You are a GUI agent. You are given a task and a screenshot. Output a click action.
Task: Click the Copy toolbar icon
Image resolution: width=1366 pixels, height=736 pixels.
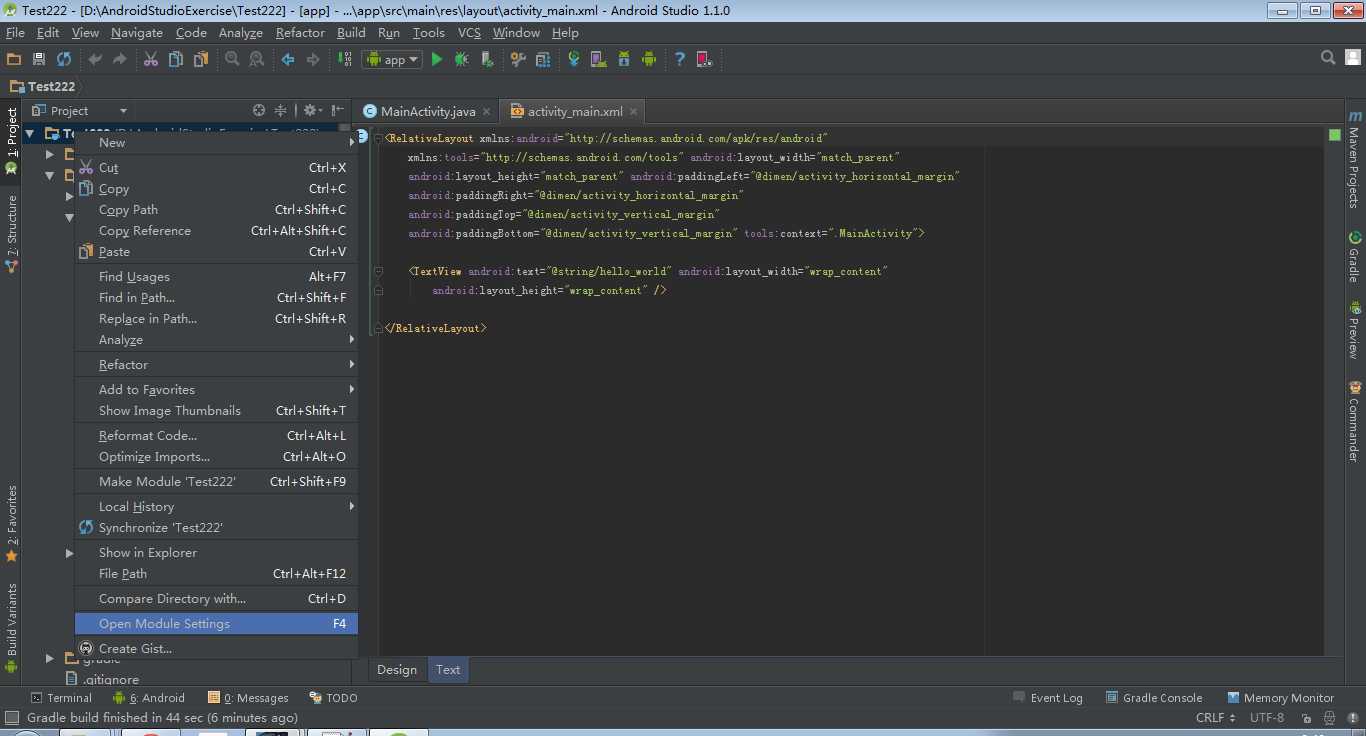(176, 59)
